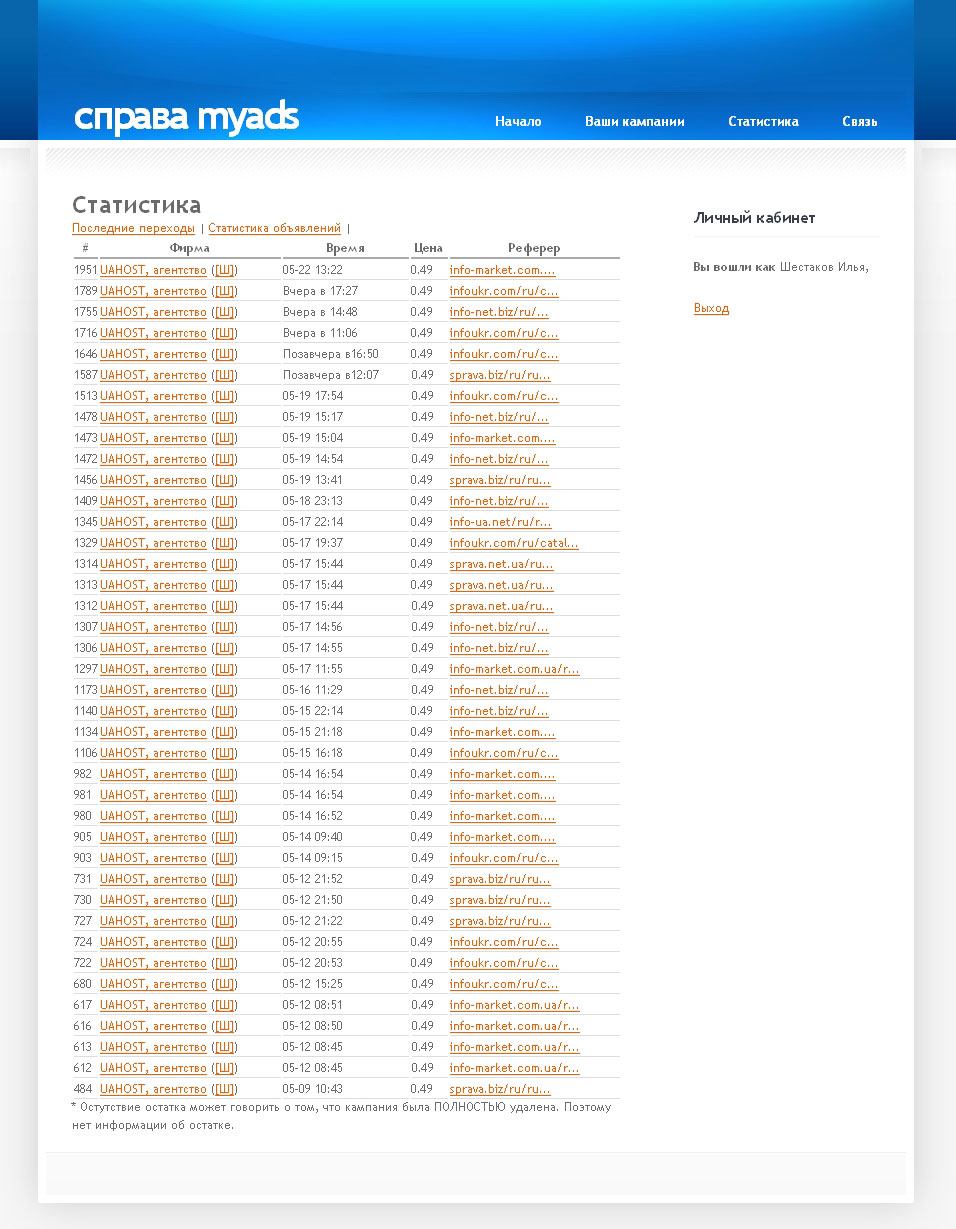Viewport: 956px width, 1229px height.
Task: Open infoukr.com referer in row 1106
Action: pyautogui.click(x=504, y=753)
